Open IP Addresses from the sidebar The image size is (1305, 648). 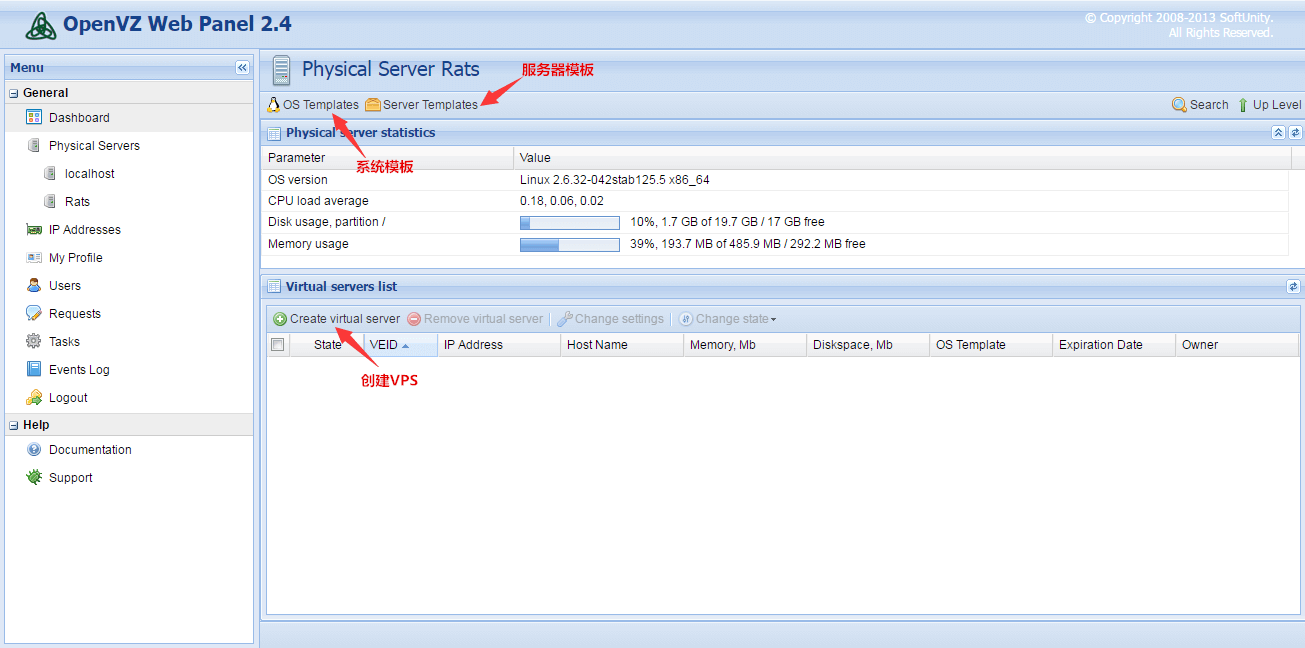84,230
